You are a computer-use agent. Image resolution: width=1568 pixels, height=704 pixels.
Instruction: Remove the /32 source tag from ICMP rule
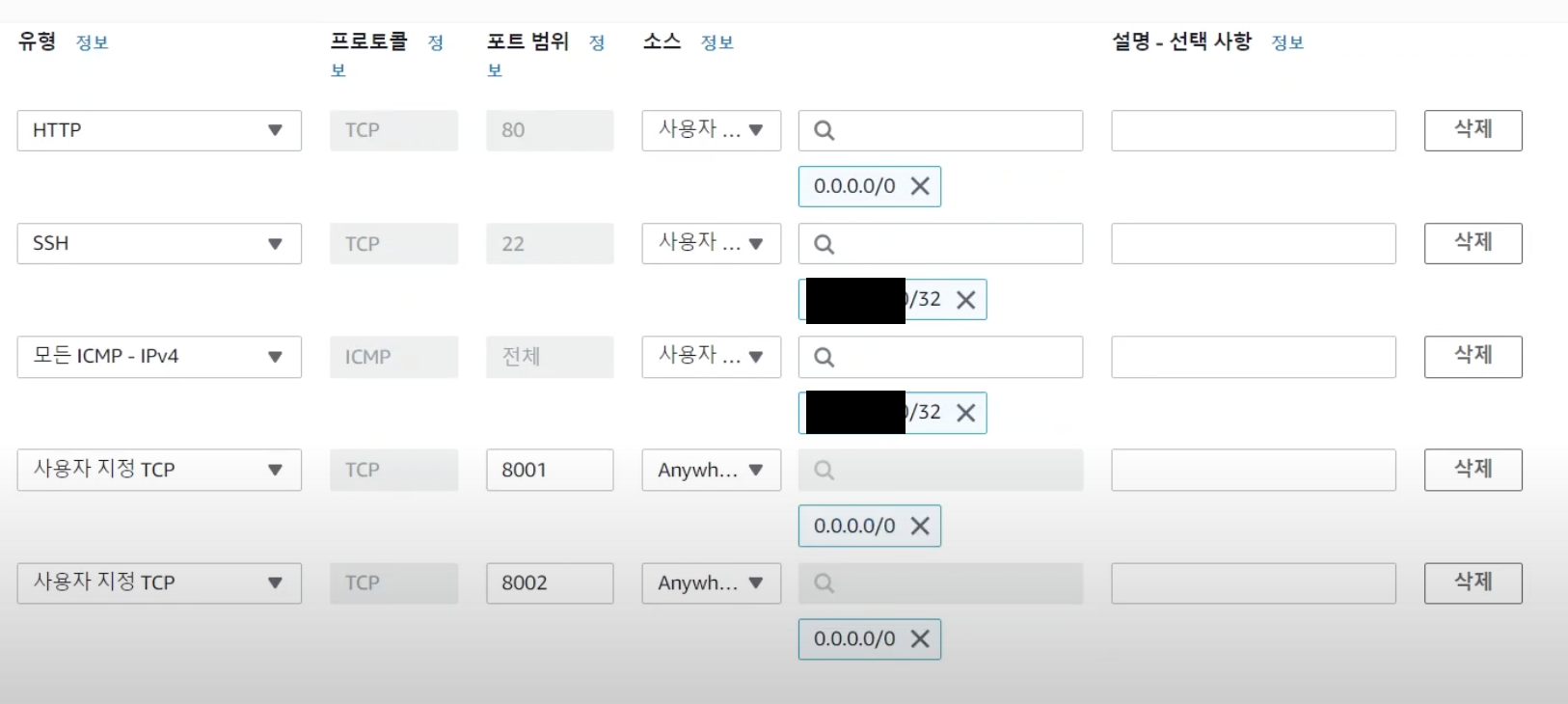click(965, 413)
